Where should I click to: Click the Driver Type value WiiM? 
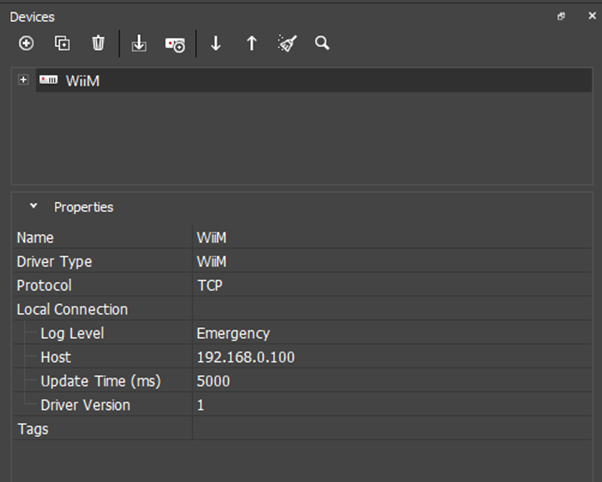[x=392, y=261]
